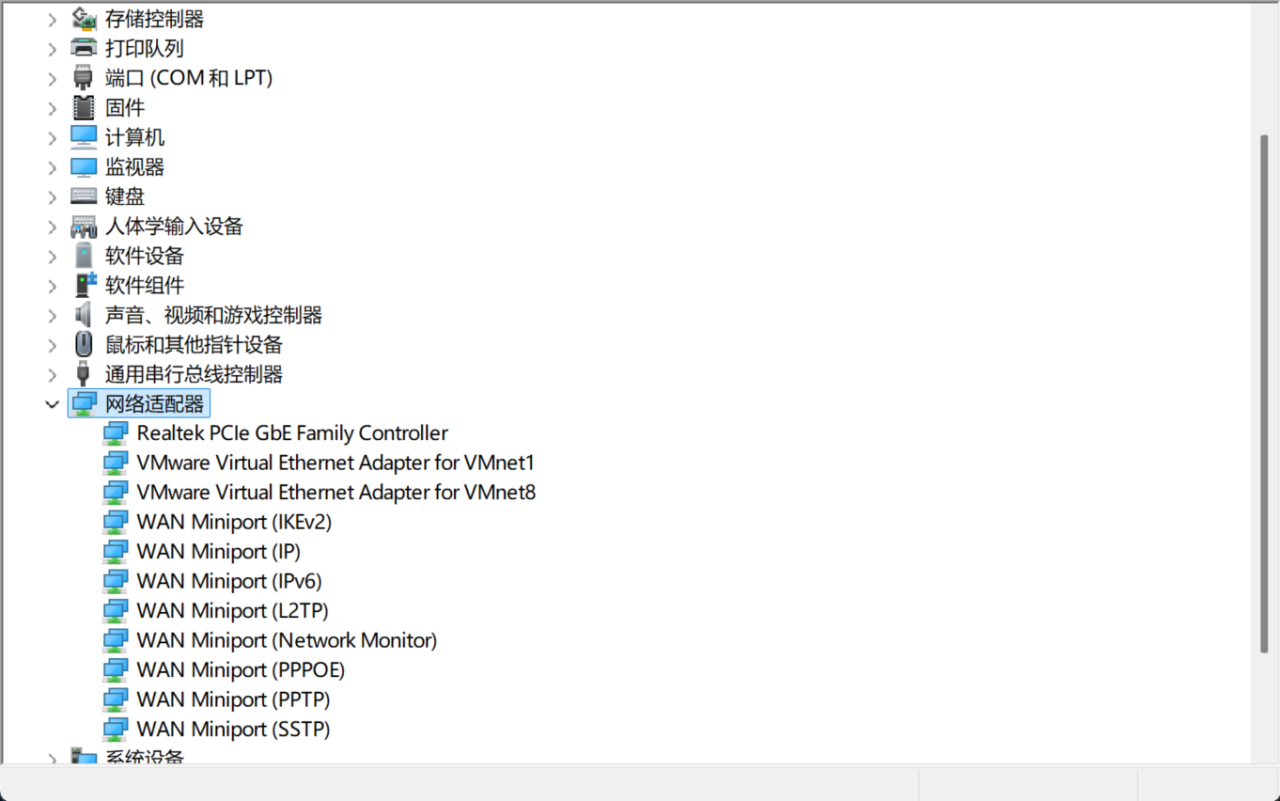Select WAN Miniport (PPPOE) adapter

coord(240,670)
